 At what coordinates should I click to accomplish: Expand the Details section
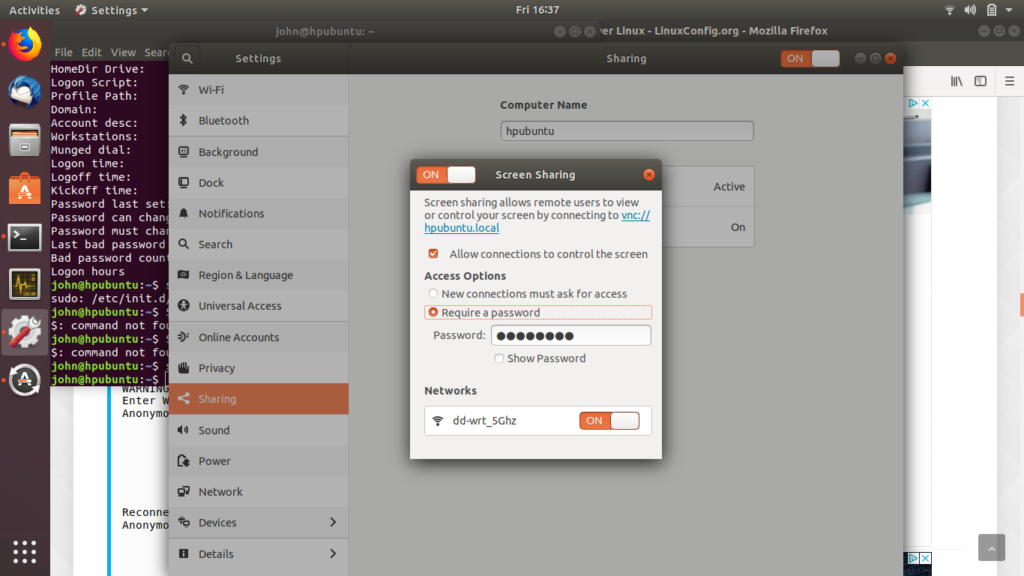pyautogui.click(x=220, y=553)
